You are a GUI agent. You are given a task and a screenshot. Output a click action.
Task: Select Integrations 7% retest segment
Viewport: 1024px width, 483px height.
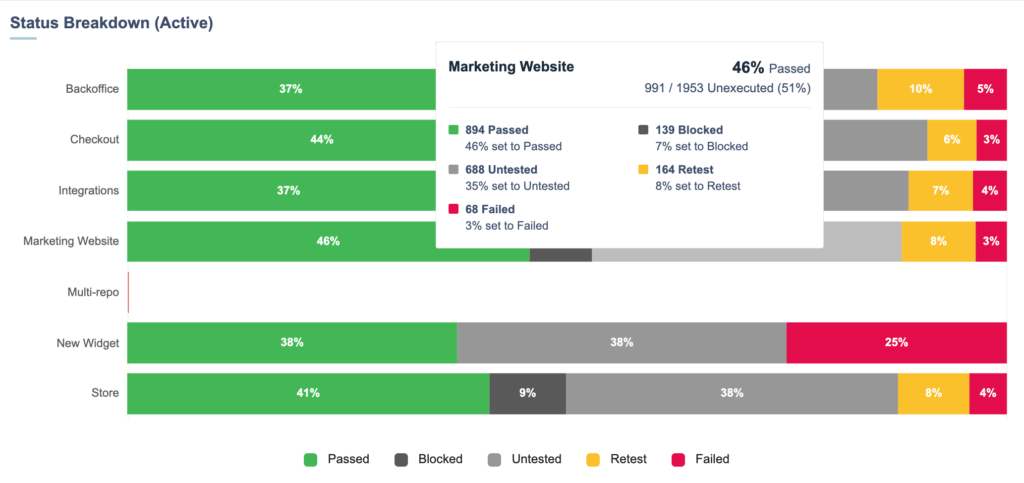click(940, 191)
